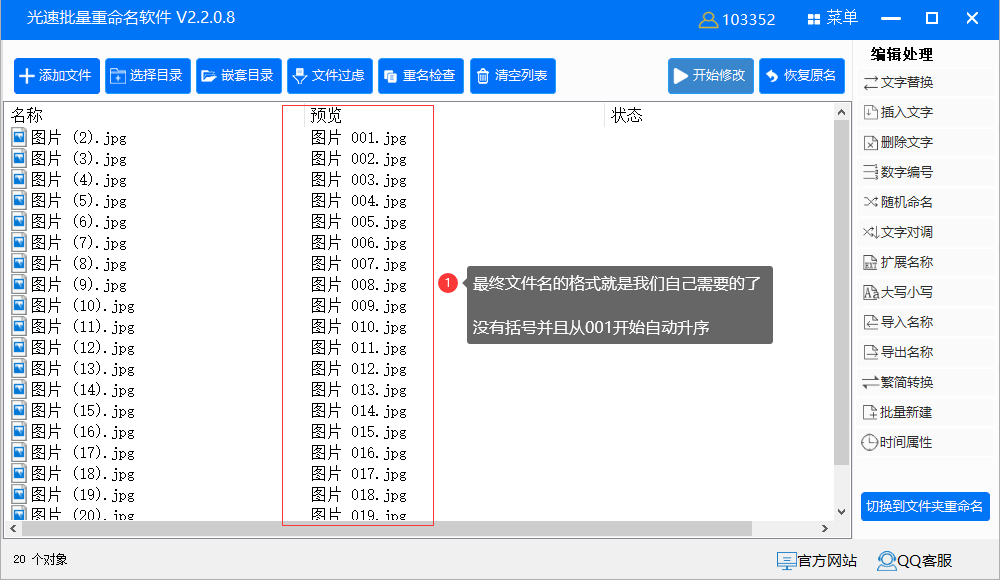Click the 20 个对象 status text
The height and width of the screenshot is (580, 1000).
point(40,560)
